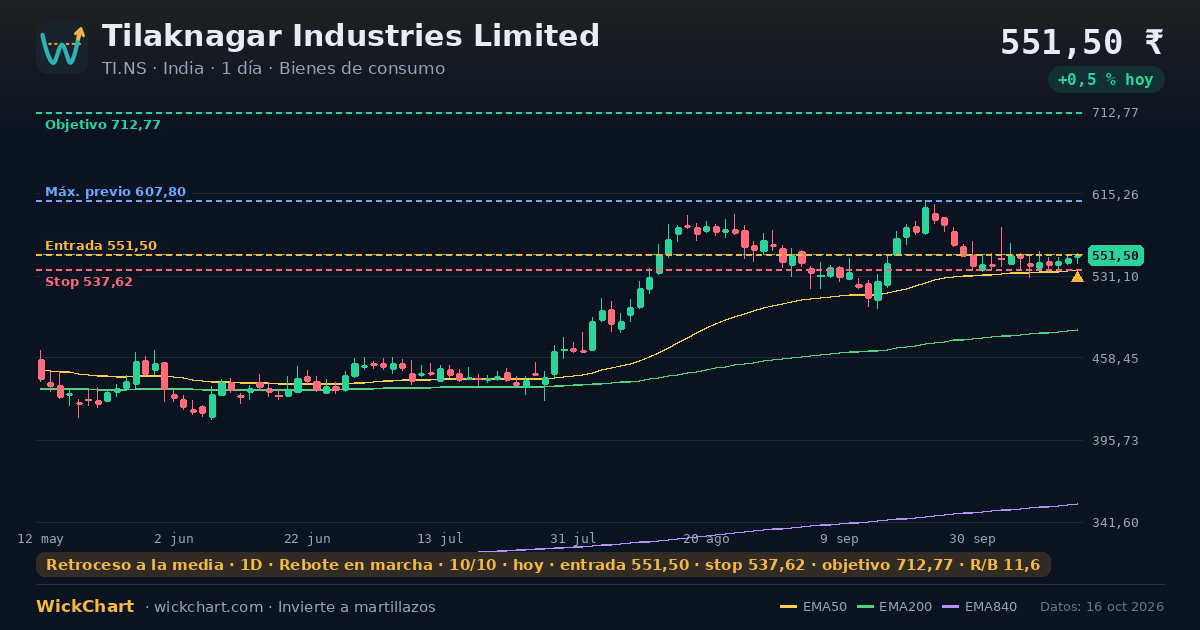Click the Stop 537,62 label

[89, 282]
